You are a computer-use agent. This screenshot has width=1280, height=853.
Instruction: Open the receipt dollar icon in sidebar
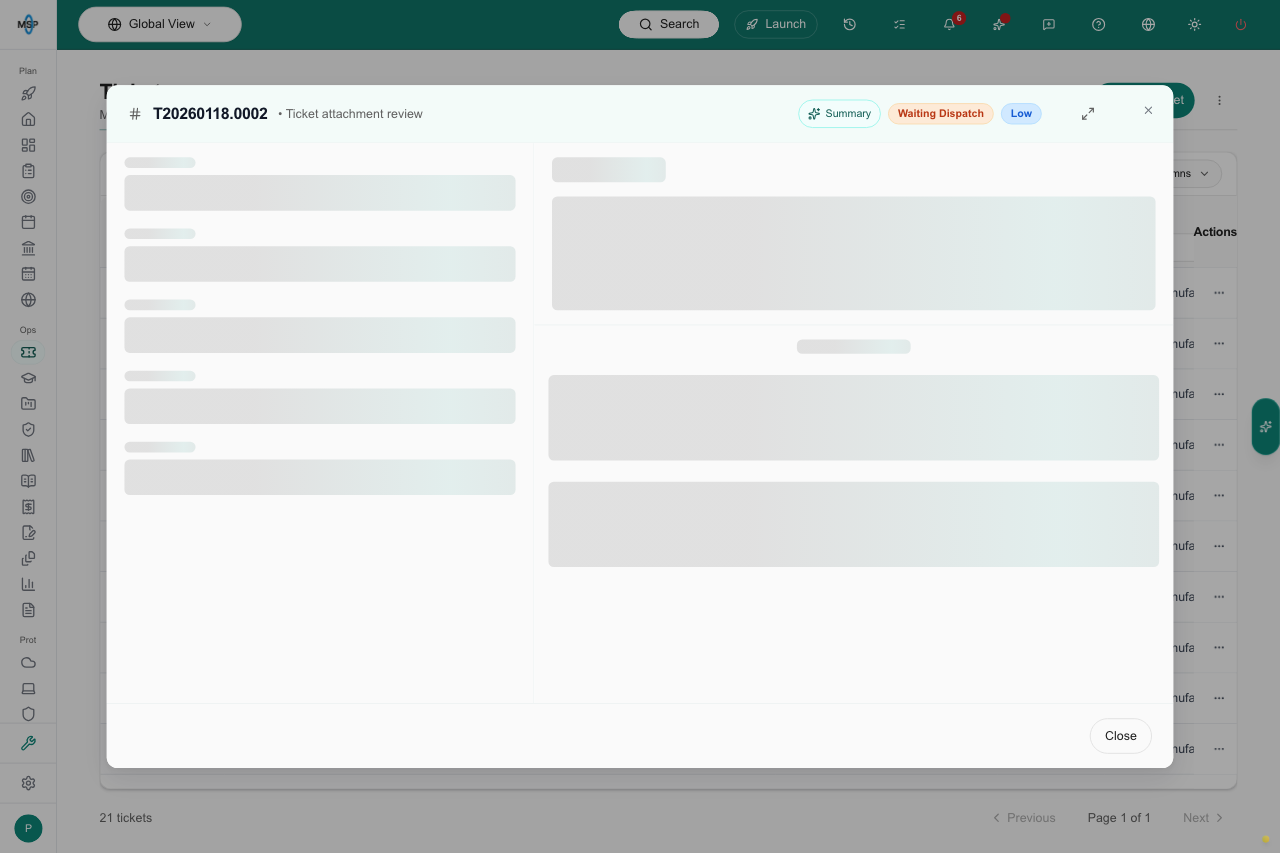coord(28,506)
